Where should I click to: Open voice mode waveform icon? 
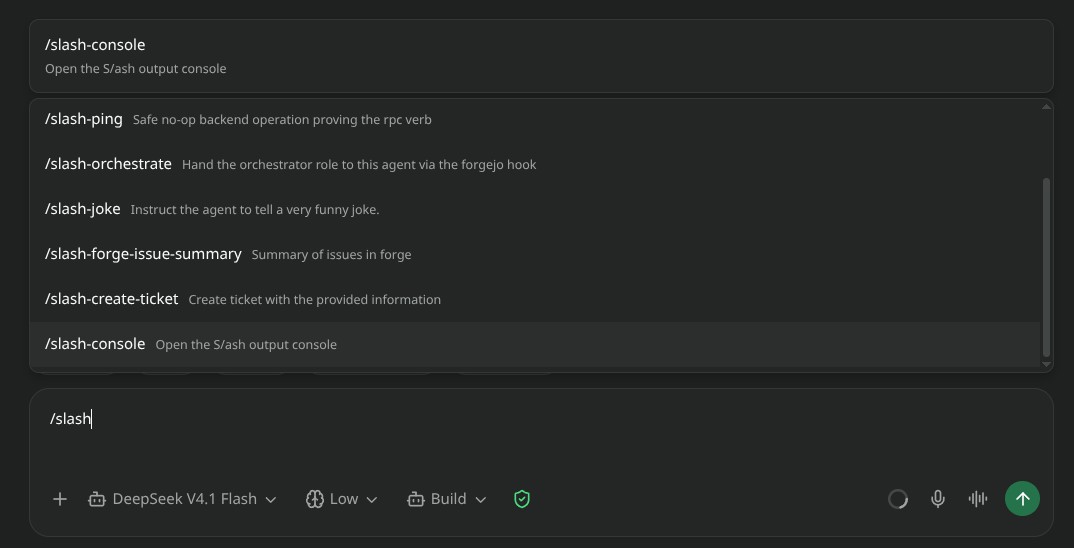(977, 499)
